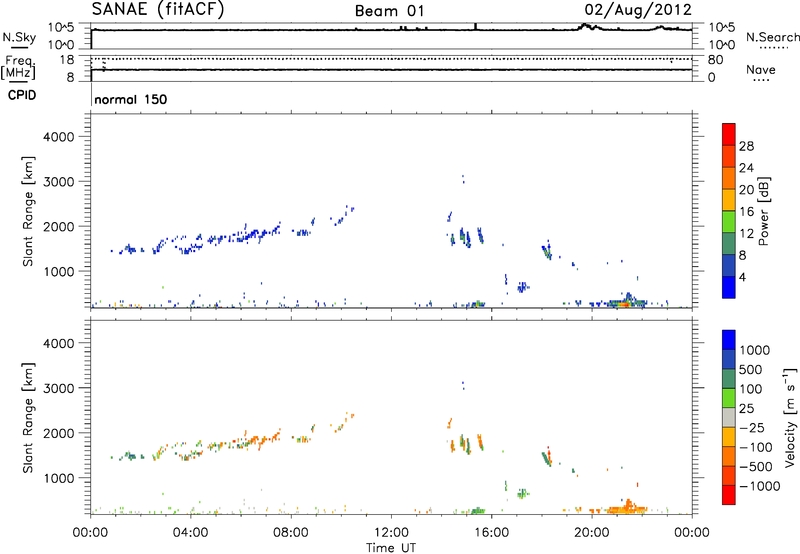The height and width of the screenshot is (554, 800).
Task: Click the 'SANAE (fitACF)' title text
Action: click(158, 9)
